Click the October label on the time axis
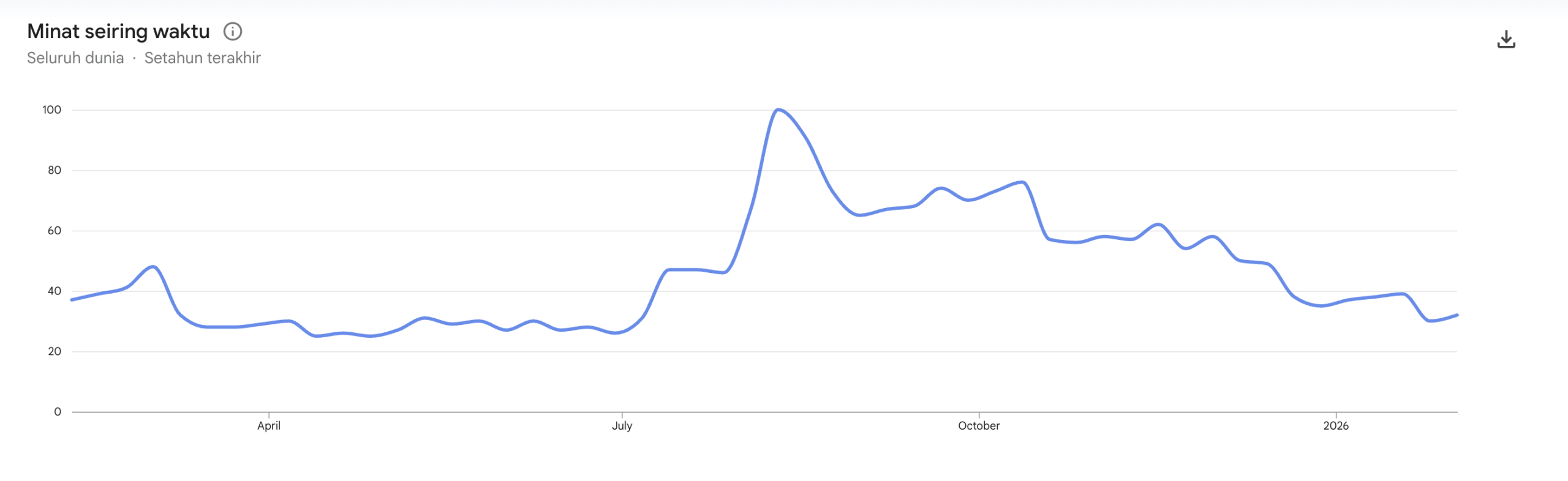The height and width of the screenshot is (481, 1568). click(979, 425)
